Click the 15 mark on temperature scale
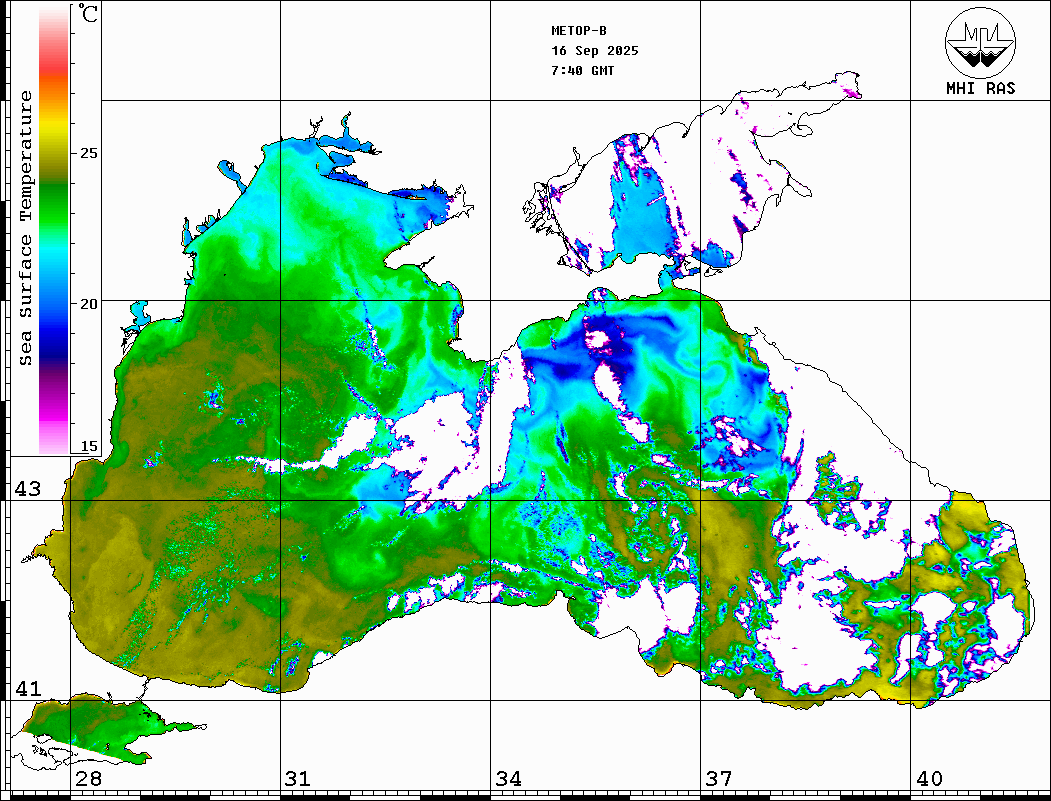Screen dimensions: 1051x801 89,446
